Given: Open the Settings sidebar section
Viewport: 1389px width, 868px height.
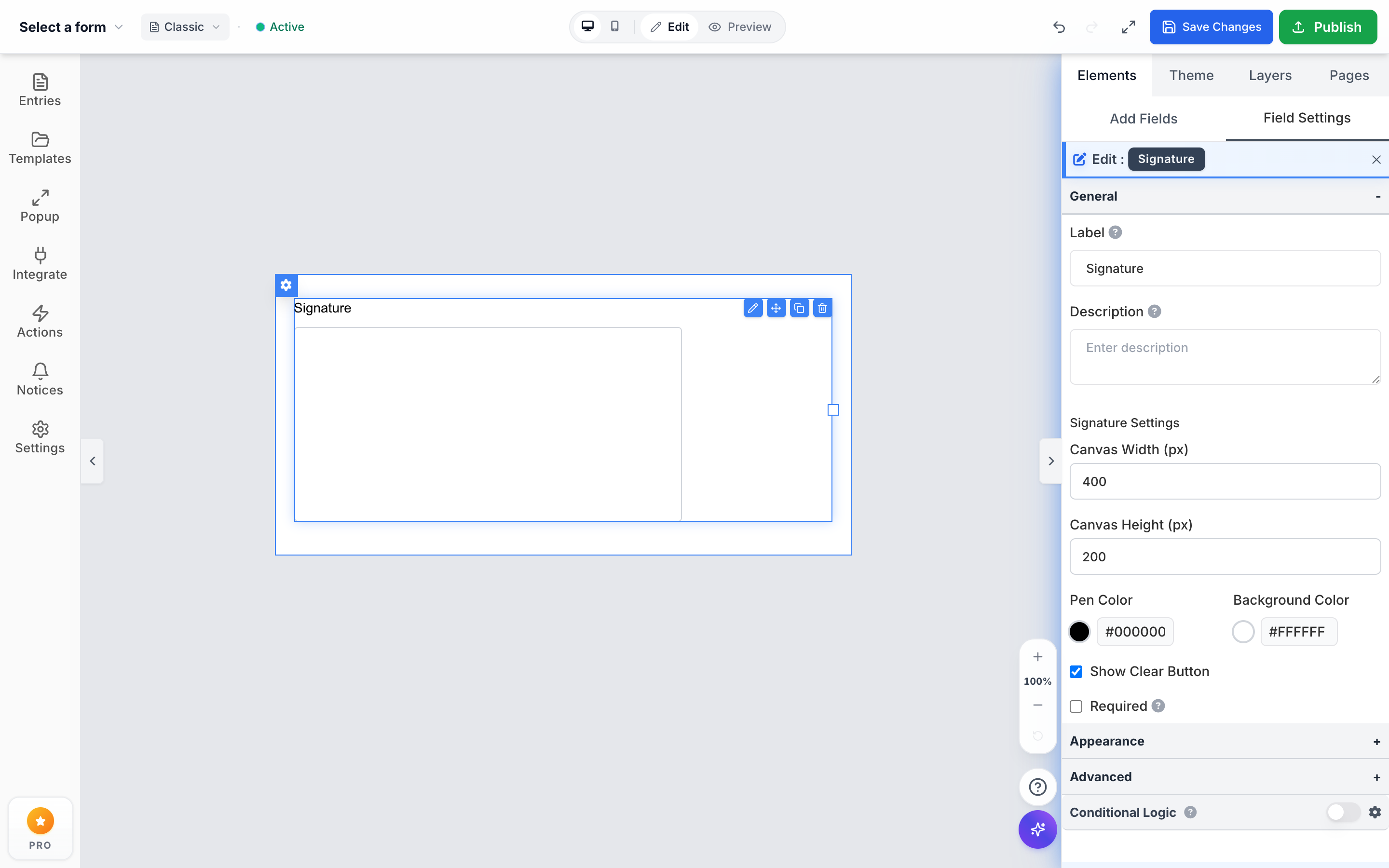Looking at the screenshot, I should (x=40, y=438).
